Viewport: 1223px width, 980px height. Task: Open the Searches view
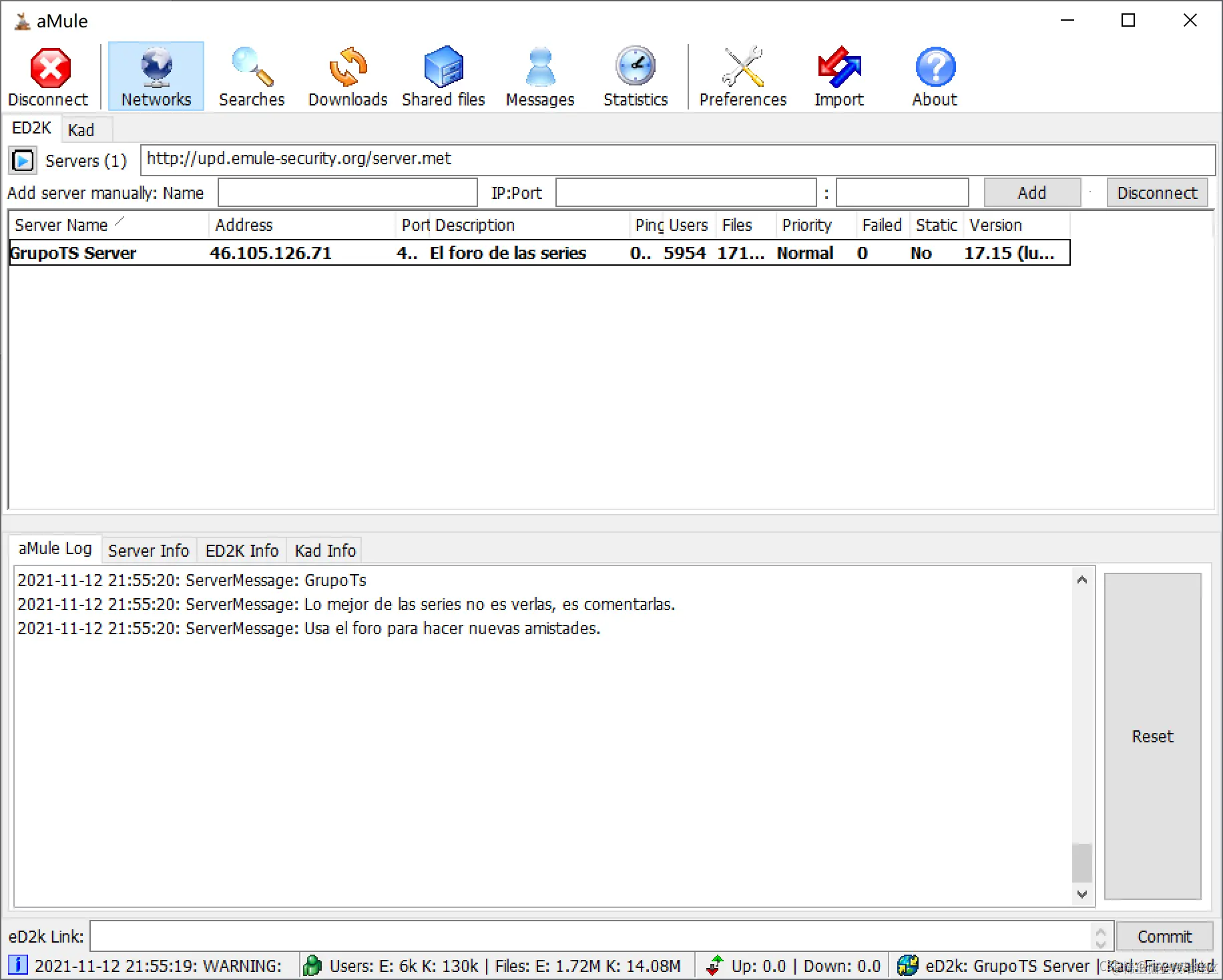pyautogui.click(x=252, y=77)
